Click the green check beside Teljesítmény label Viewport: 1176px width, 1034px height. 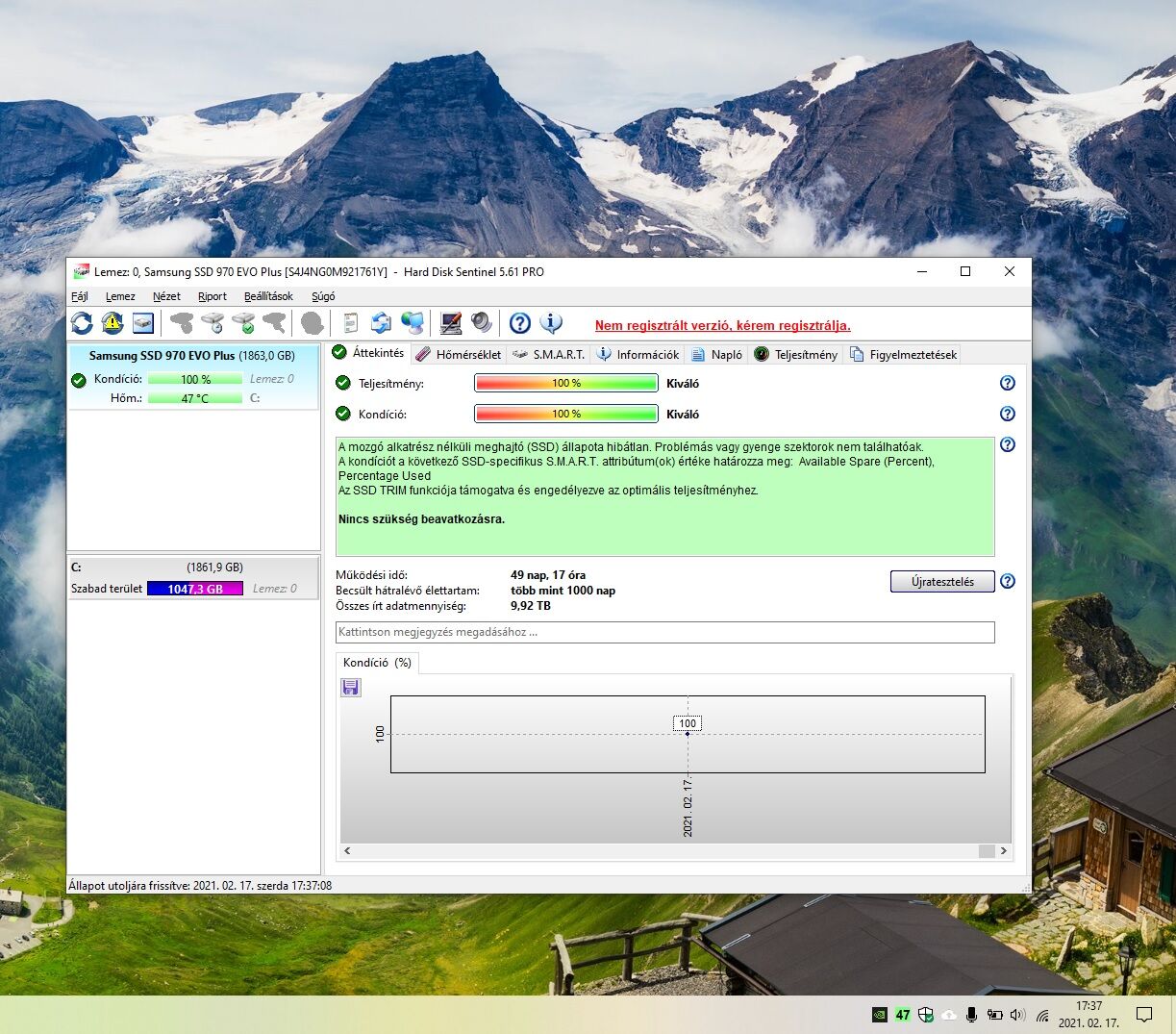pos(343,383)
